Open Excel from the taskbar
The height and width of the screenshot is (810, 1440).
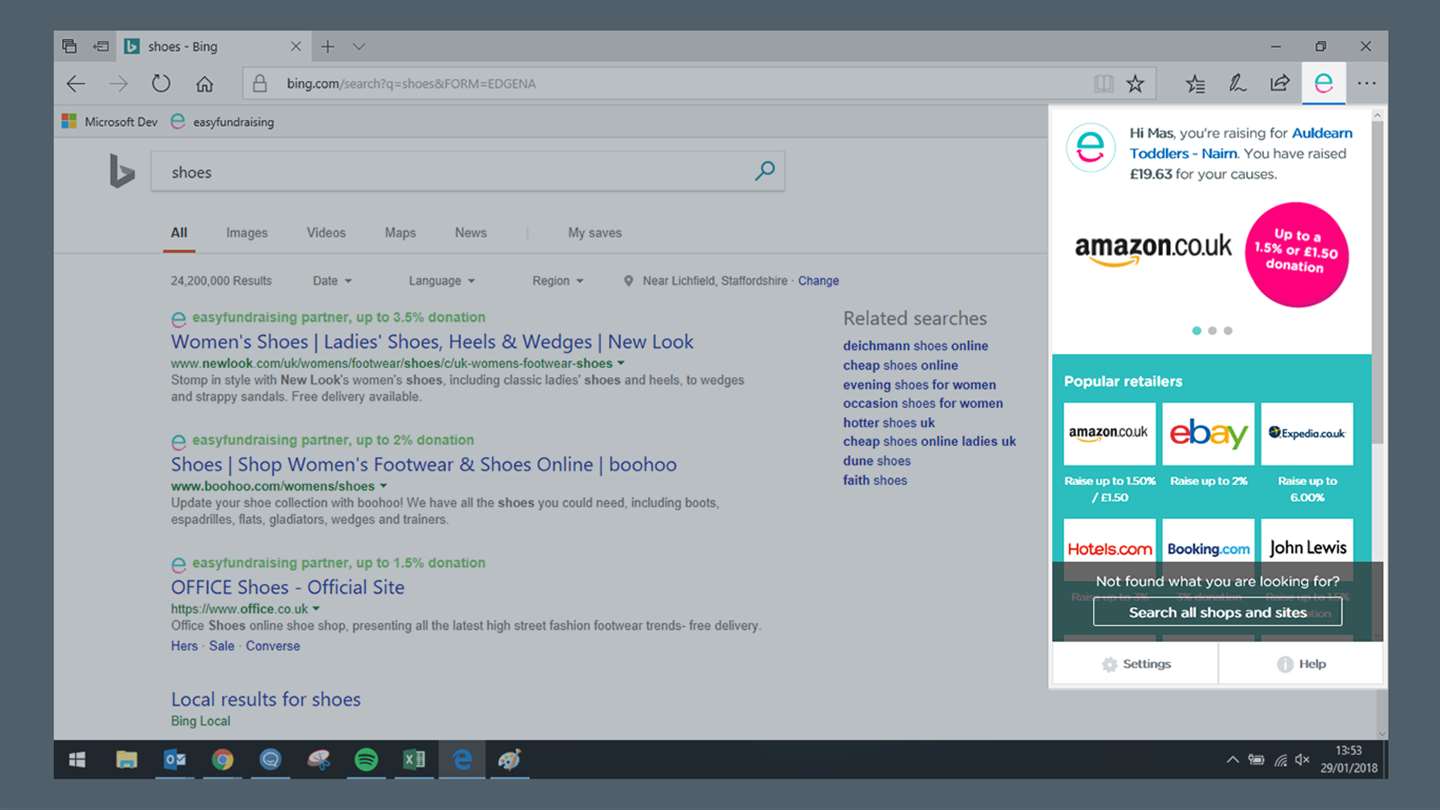point(414,760)
